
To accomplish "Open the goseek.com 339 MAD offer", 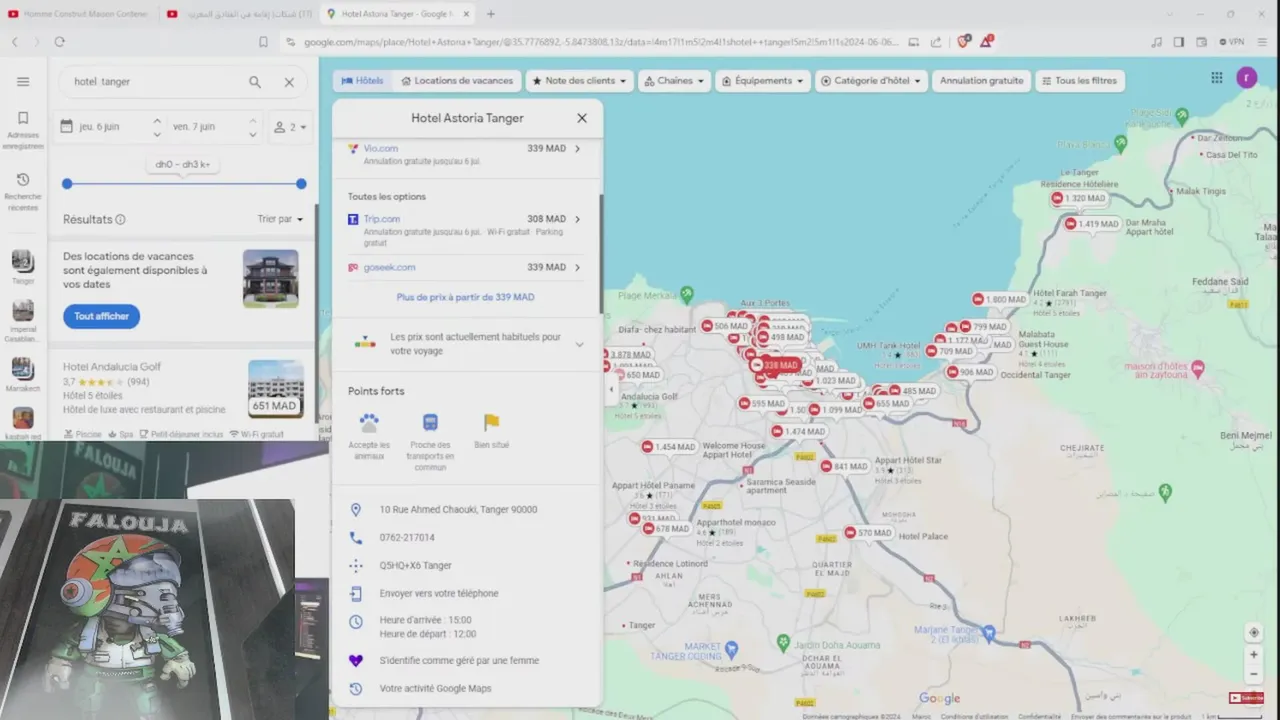I will click(467, 267).
